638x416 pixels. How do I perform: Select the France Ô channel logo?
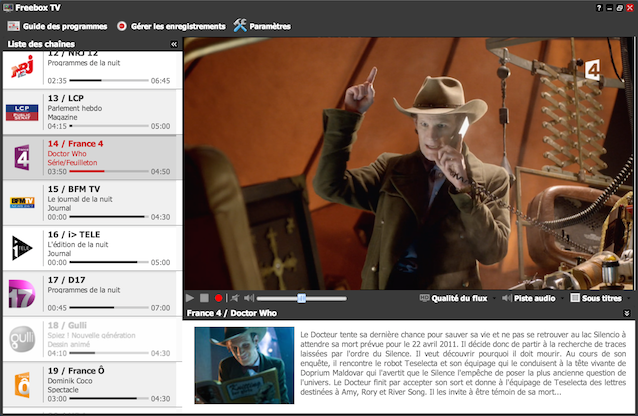point(22,384)
